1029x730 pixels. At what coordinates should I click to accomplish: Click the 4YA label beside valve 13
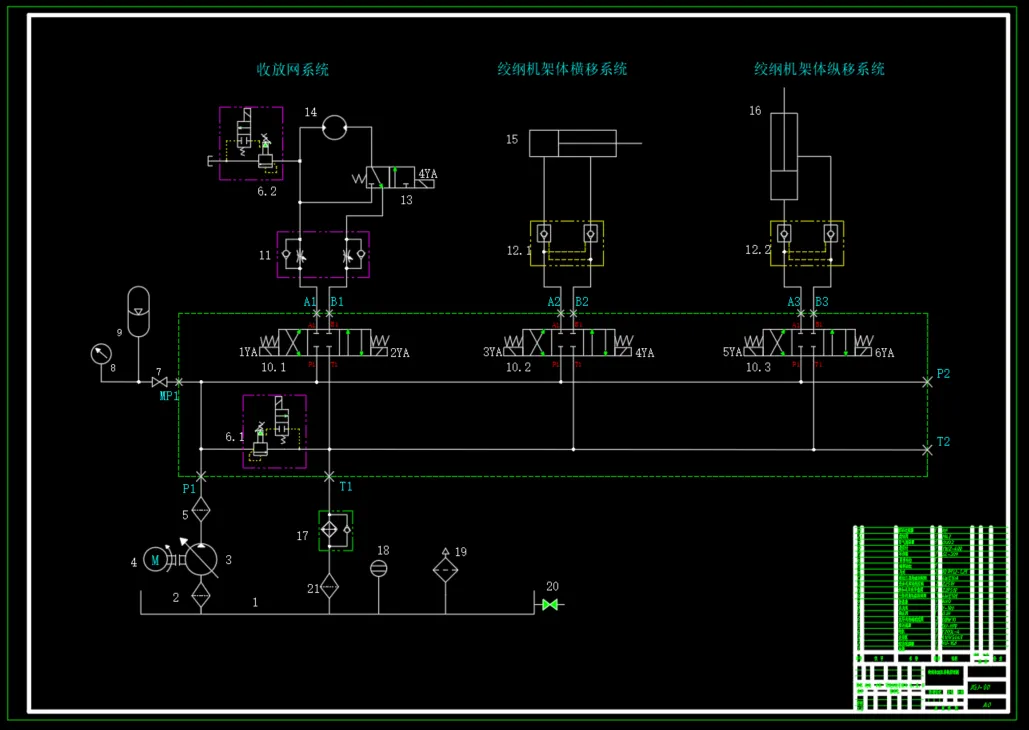[428, 174]
